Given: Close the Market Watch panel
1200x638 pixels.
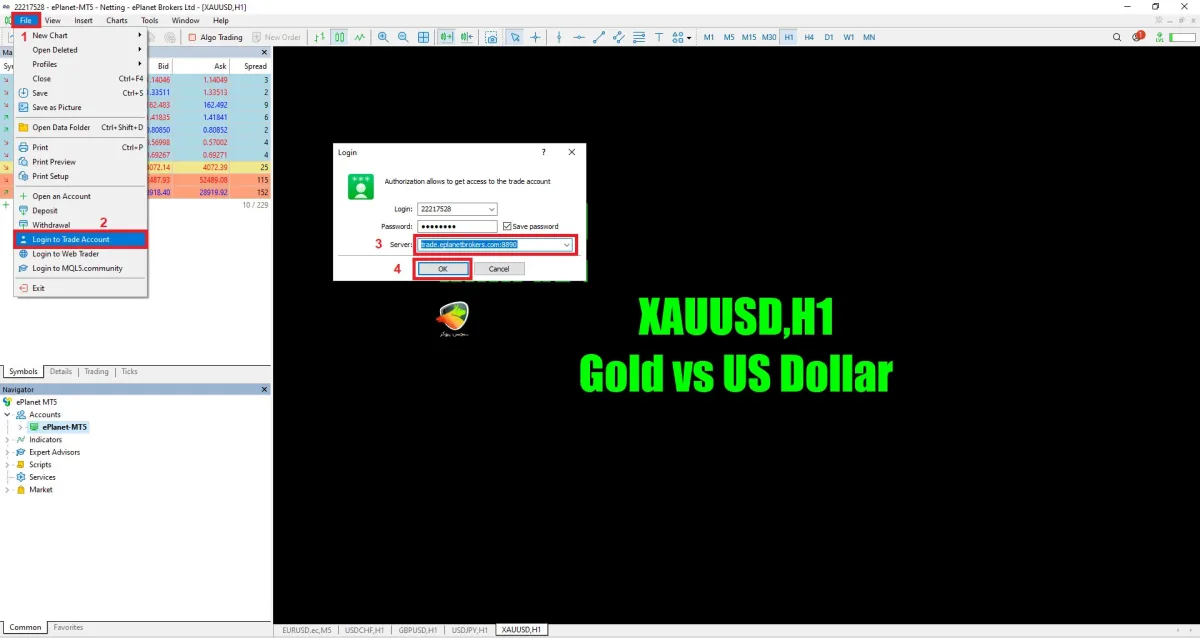Looking at the screenshot, I should [x=265, y=52].
